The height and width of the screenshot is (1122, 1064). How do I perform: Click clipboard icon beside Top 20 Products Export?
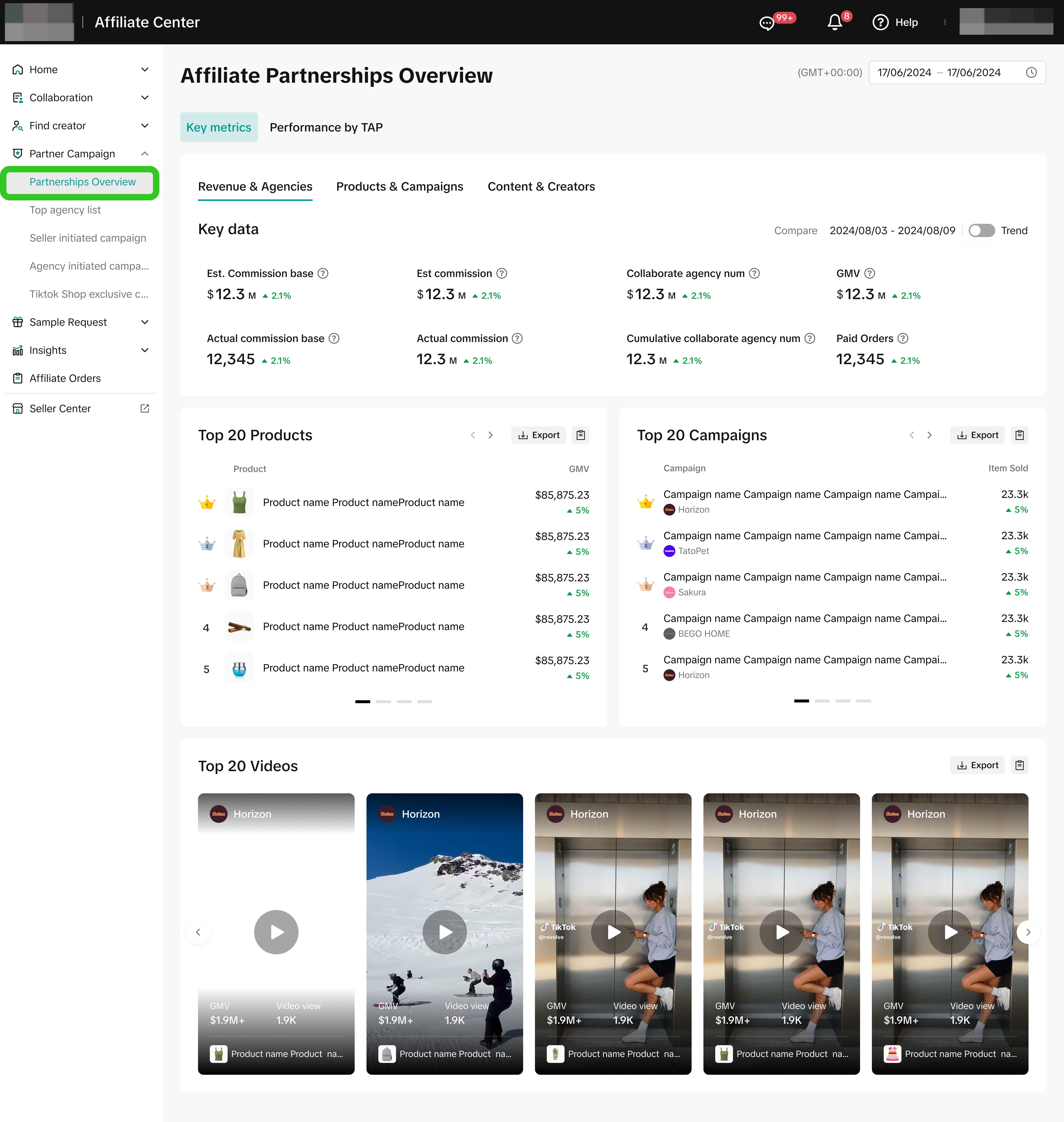coord(580,435)
